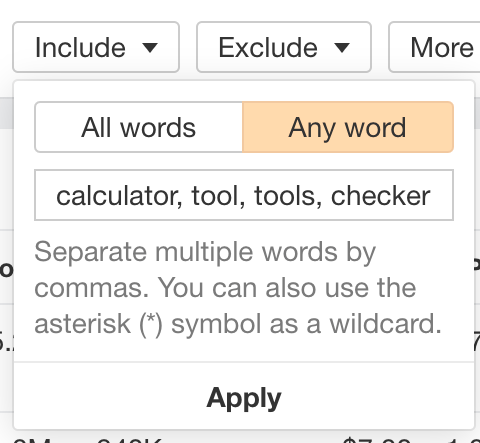The image size is (480, 443).
Task: Place cursor on 'calculator' in keyword field
Action: (119, 196)
